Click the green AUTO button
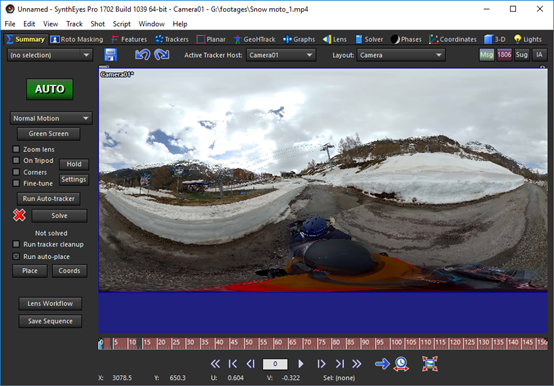The image size is (554, 386). [50, 89]
